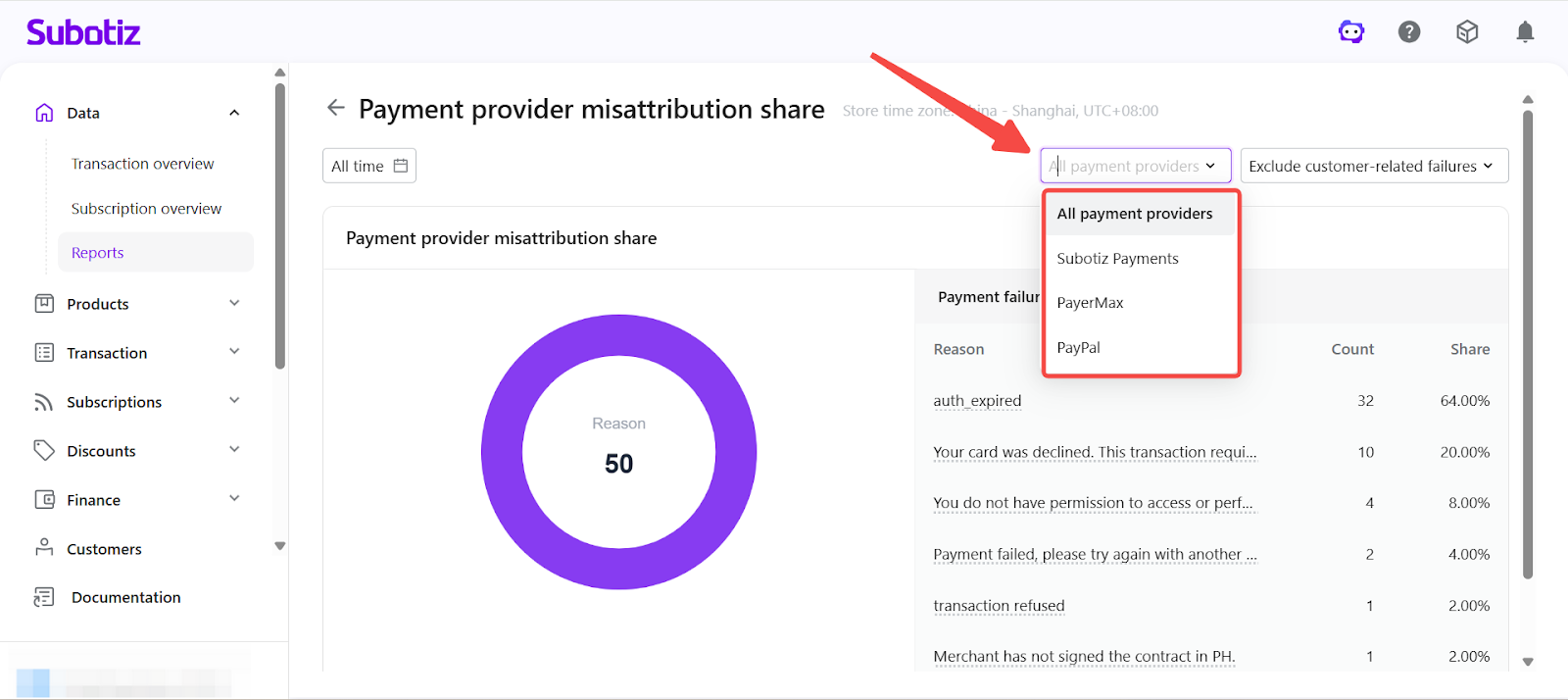Collapse the Data sidebar section
Screen dimensions: 1568x700
click(x=234, y=113)
